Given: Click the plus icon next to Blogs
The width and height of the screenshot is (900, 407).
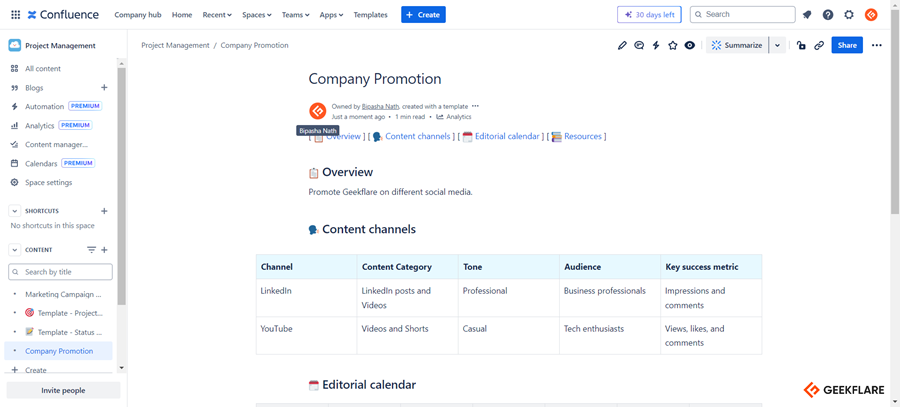Looking at the screenshot, I should [104, 88].
